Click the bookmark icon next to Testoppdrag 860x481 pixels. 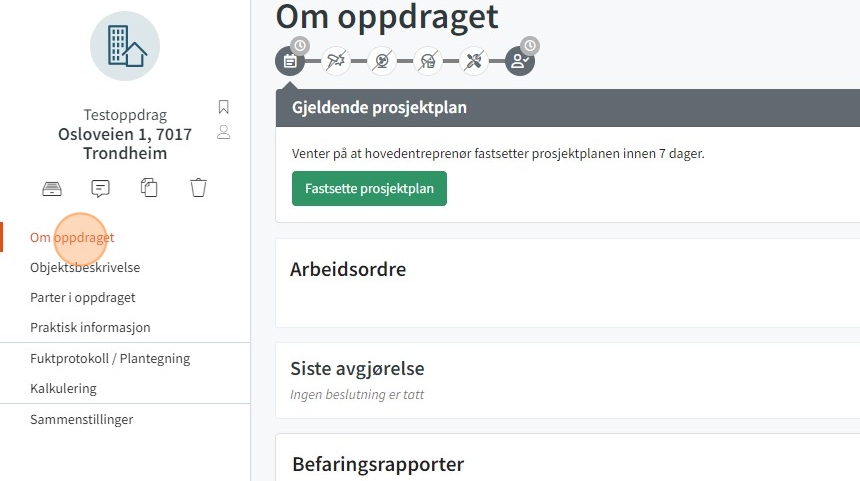pyautogui.click(x=223, y=107)
